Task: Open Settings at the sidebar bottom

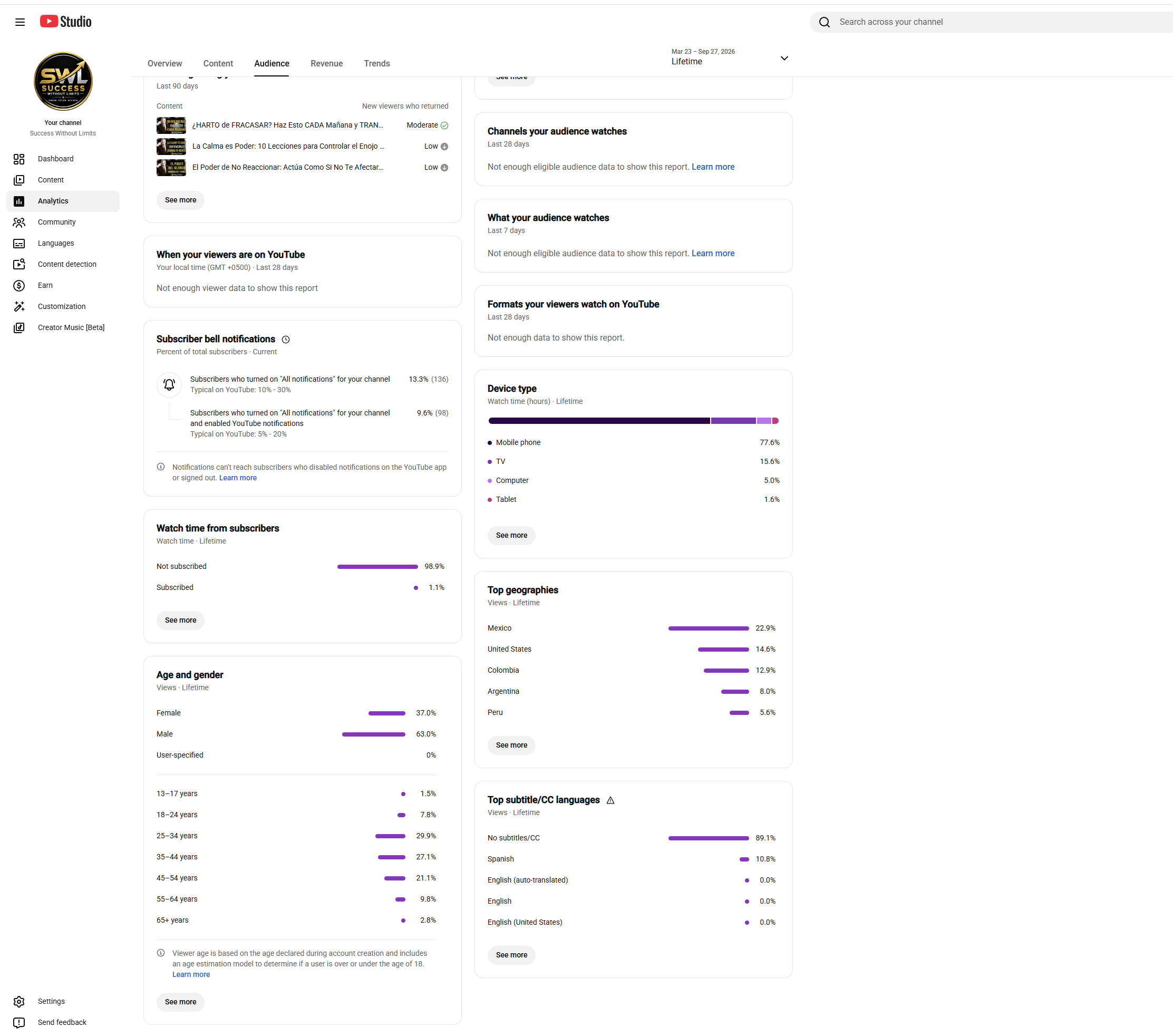Action: (x=63, y=1001)
